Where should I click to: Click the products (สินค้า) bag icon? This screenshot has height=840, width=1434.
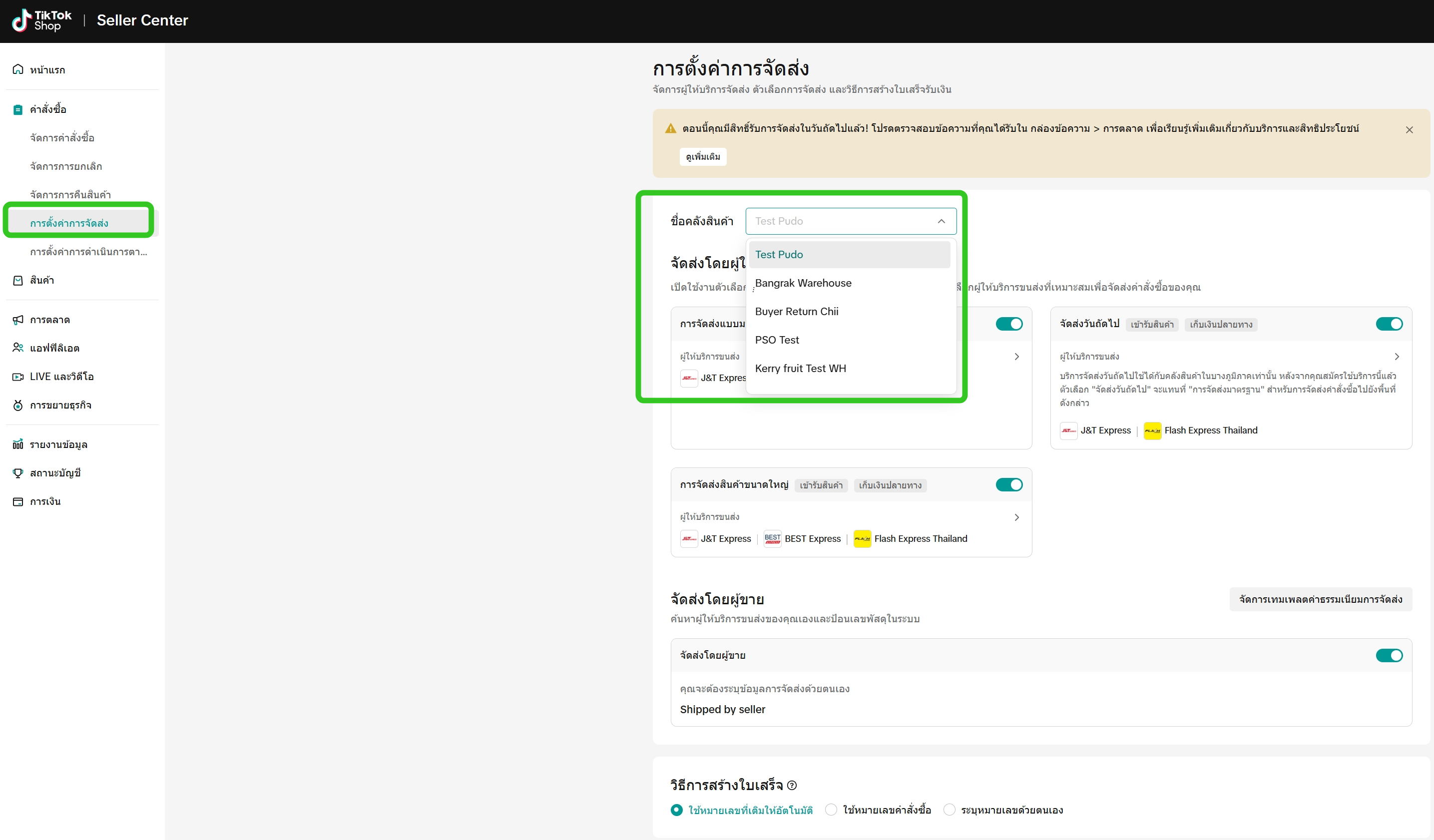pos(17,280)
